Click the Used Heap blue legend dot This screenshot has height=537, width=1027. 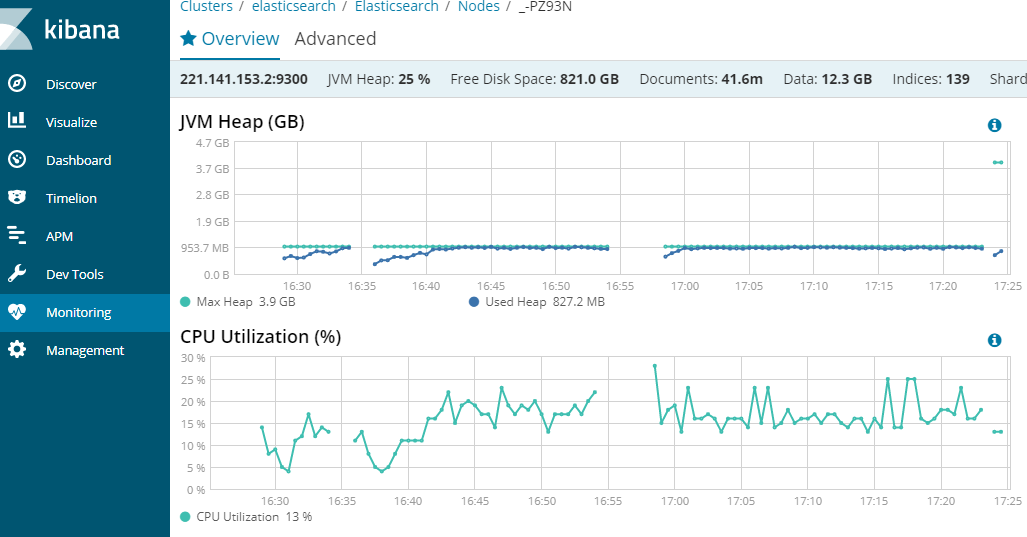coord(474,302)
